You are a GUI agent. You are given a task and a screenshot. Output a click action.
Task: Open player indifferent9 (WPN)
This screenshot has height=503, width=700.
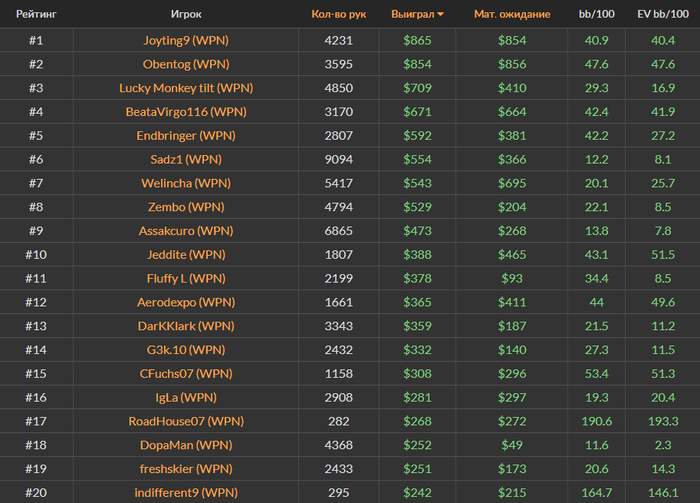[186, 493]
